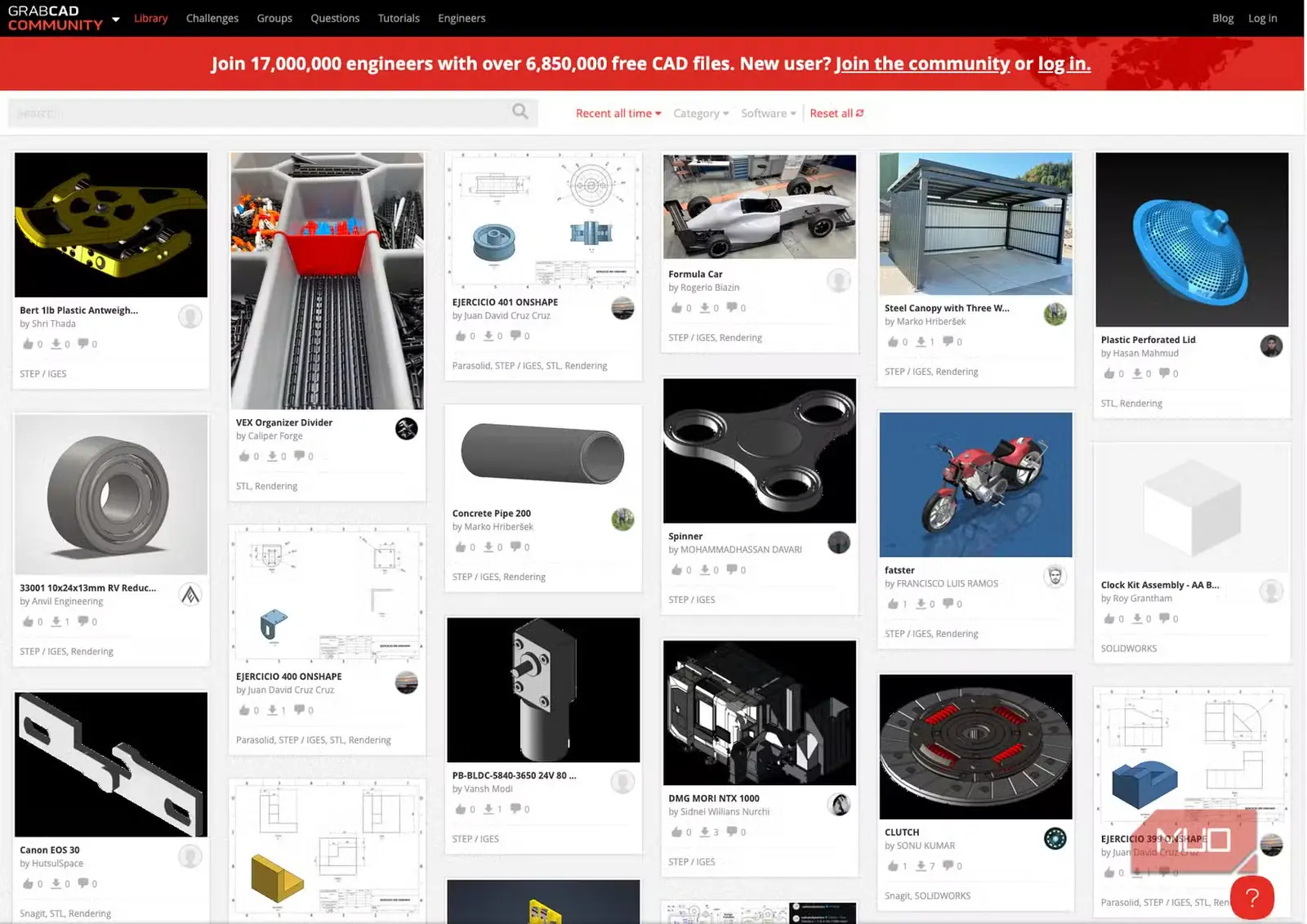Click download icon on 33001 10x24x13mm card
The height and width of the screenshot is (924, 1307).
pyautogui.click(x=56, y=622)
